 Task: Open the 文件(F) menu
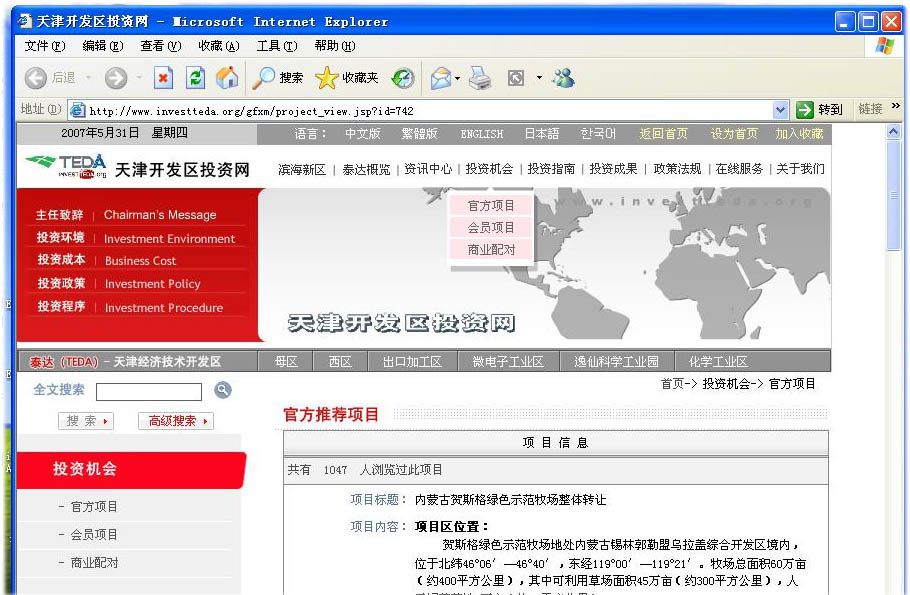(45, 46)
